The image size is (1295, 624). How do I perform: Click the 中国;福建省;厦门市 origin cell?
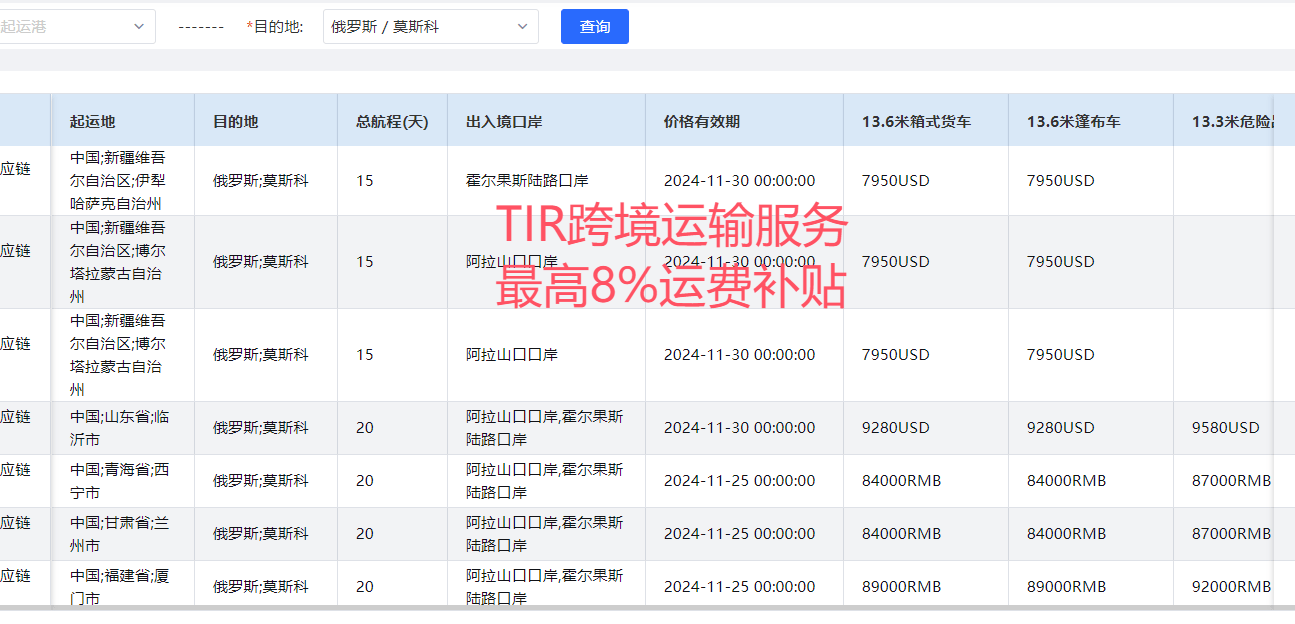click(118, 587)
